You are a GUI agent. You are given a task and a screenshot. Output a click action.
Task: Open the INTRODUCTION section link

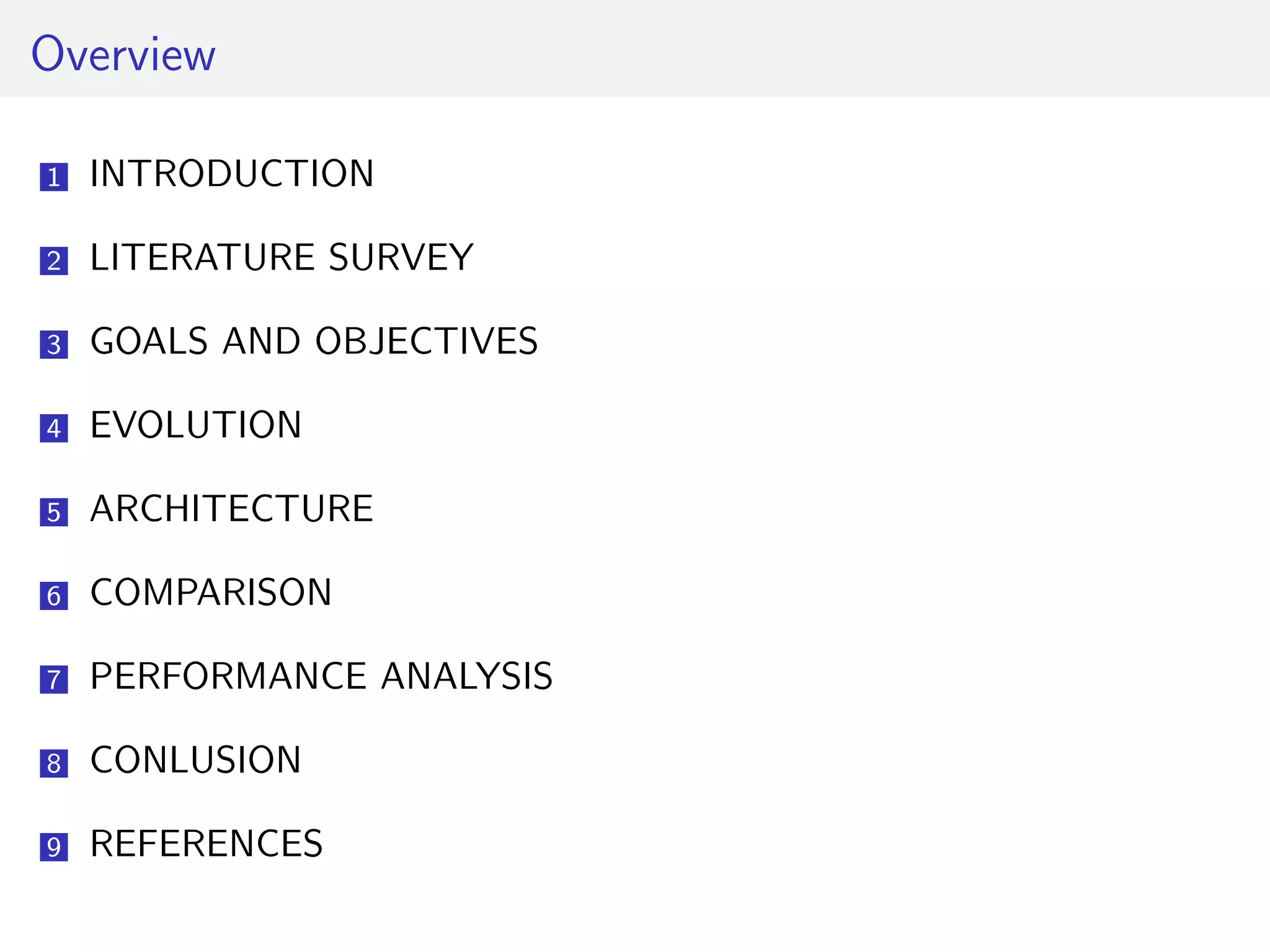[x=232, y=174]
